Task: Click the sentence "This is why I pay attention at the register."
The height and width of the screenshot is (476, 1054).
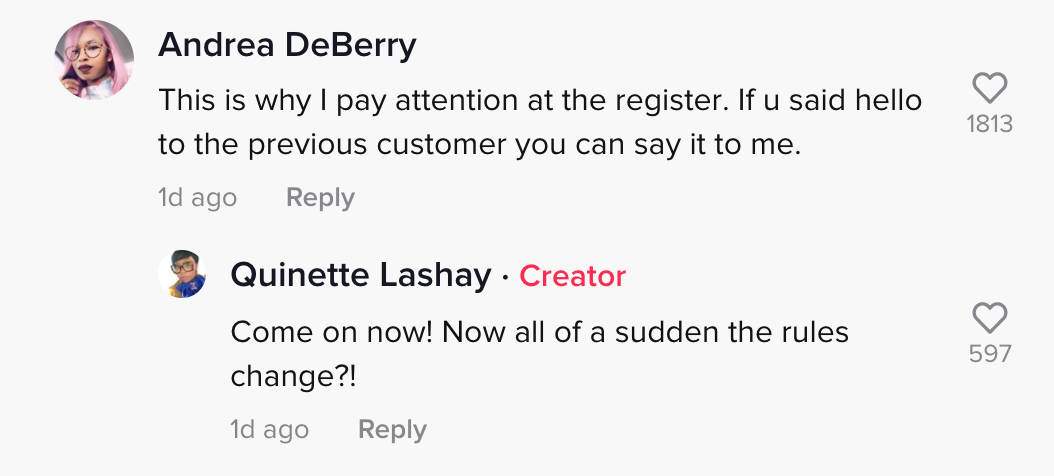Action: tap(443, 101)
